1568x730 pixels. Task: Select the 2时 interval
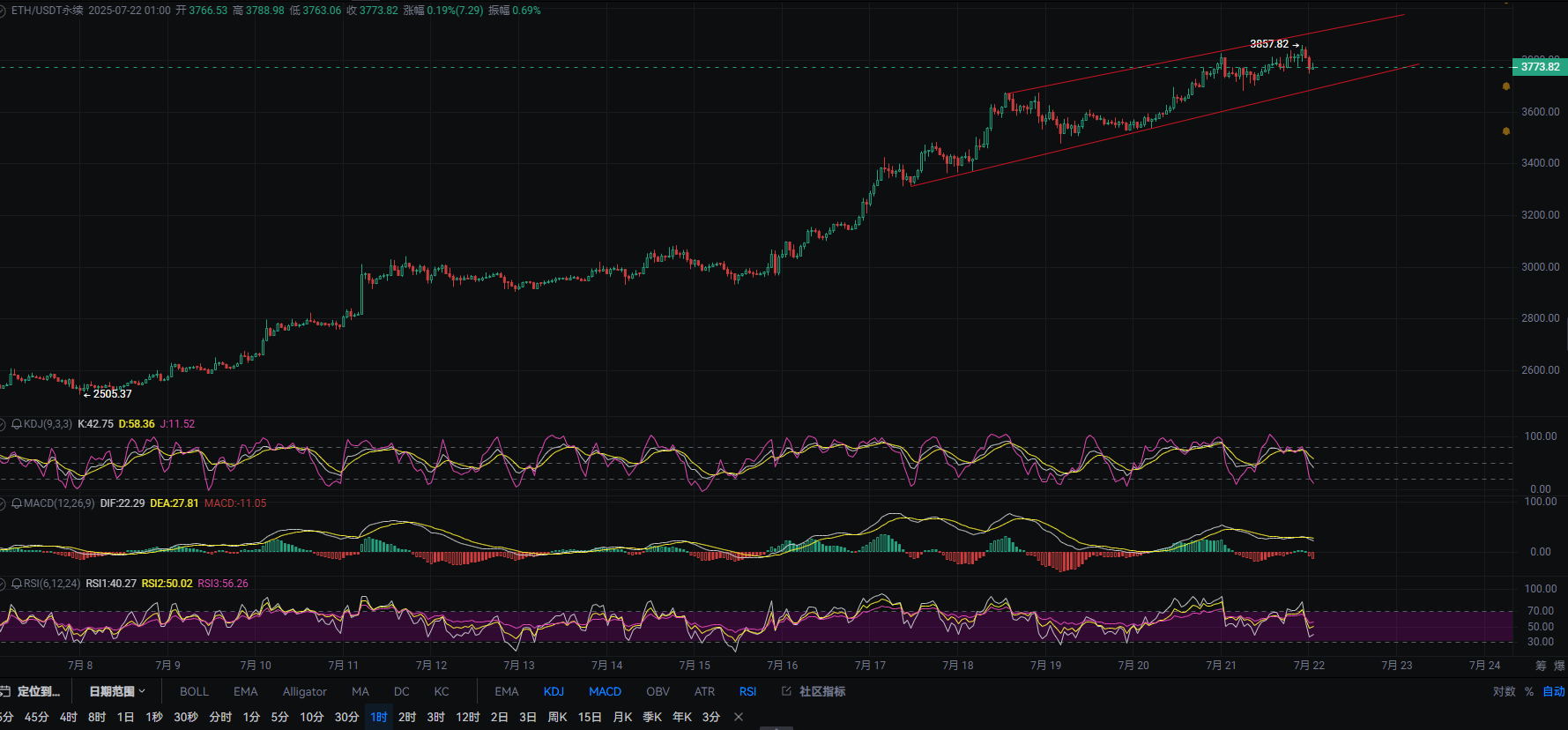coord(407,717)
